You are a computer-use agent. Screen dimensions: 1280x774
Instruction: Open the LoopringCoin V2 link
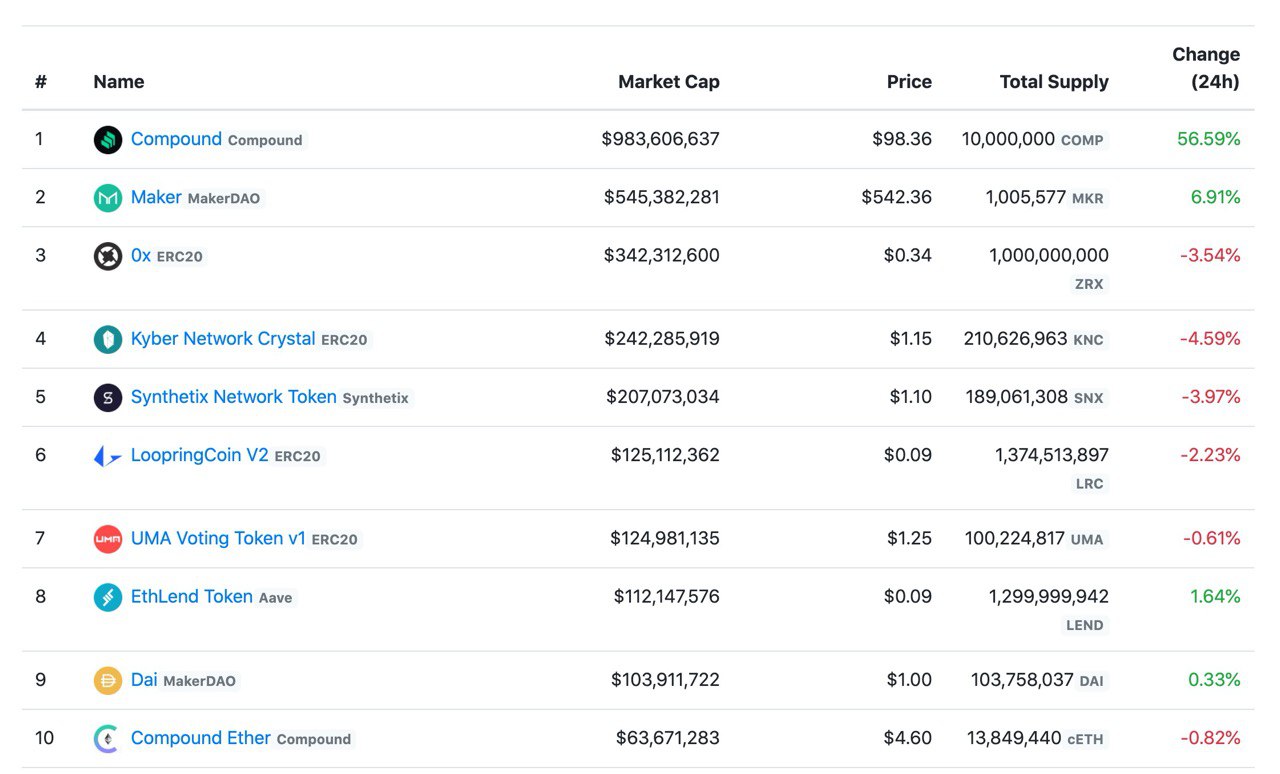[x=200, y=455]
